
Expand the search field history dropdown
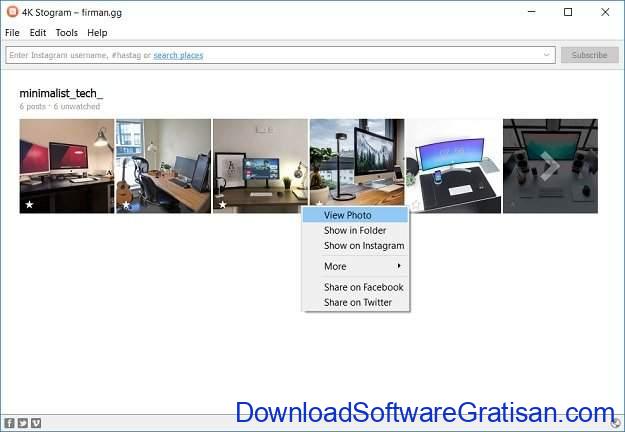coord(547,55)
